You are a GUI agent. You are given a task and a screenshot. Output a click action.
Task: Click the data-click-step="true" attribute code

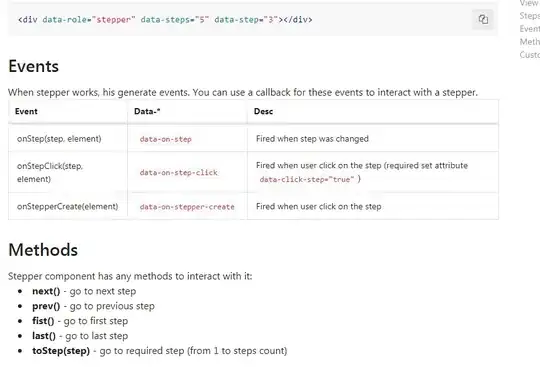click(307, 179)
